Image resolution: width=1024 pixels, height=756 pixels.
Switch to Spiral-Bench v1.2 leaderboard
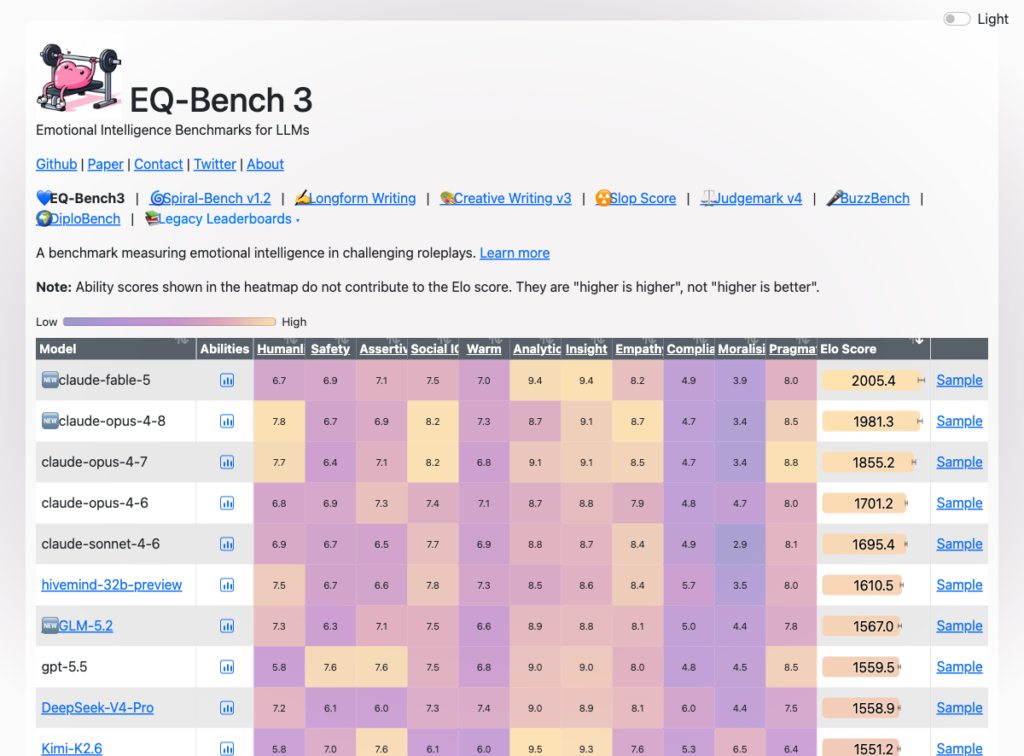[x=210, y=198]
